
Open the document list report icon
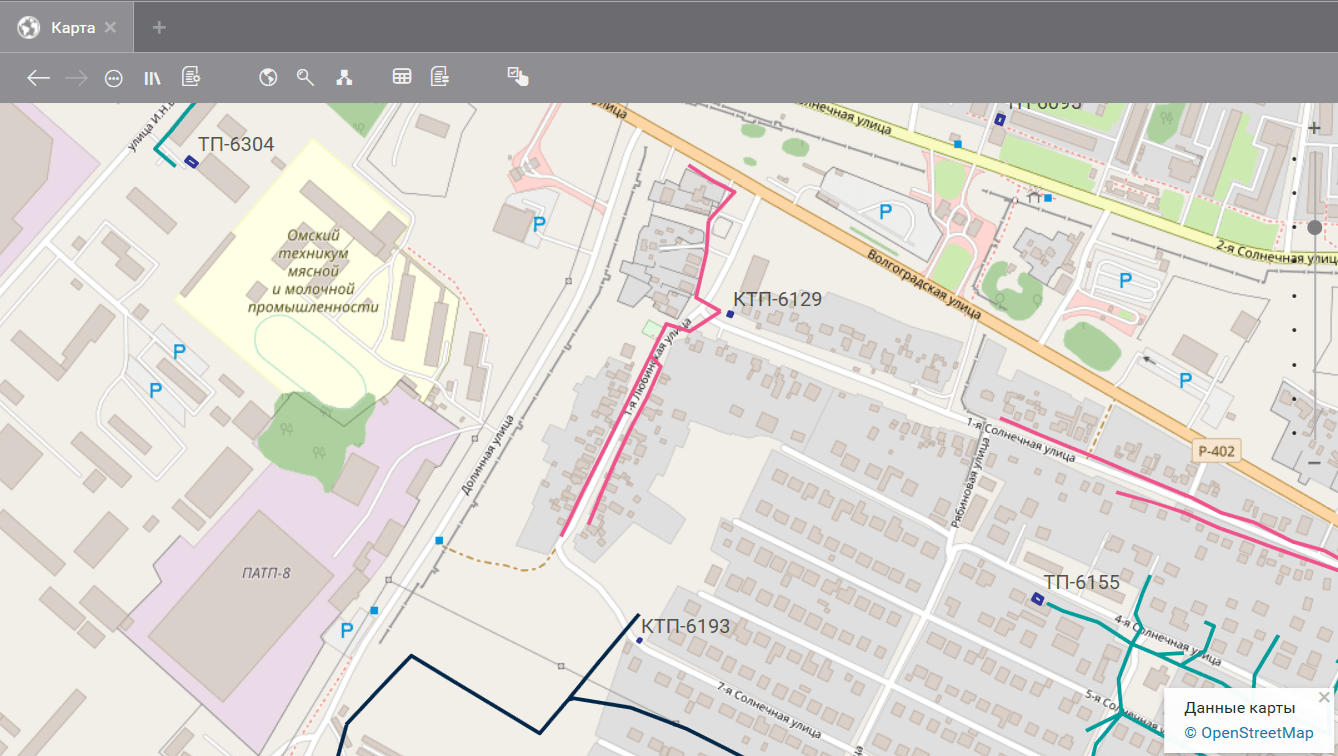coord(440,77)
